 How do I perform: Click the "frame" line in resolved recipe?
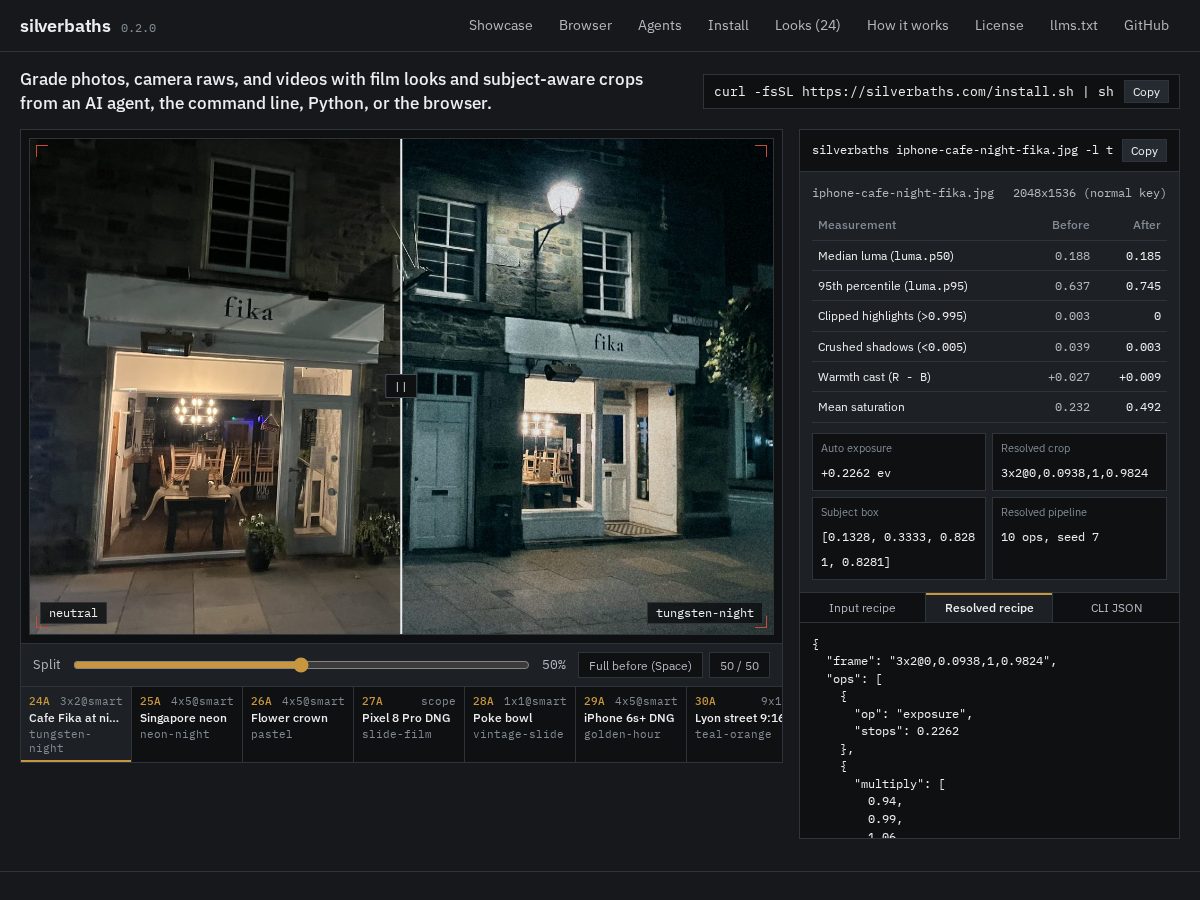point(941,661)
